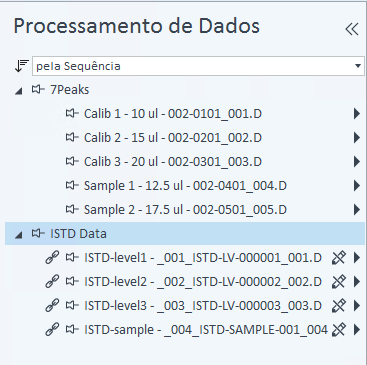Click the crossed pencil icon for ISTD-sample

339,330
